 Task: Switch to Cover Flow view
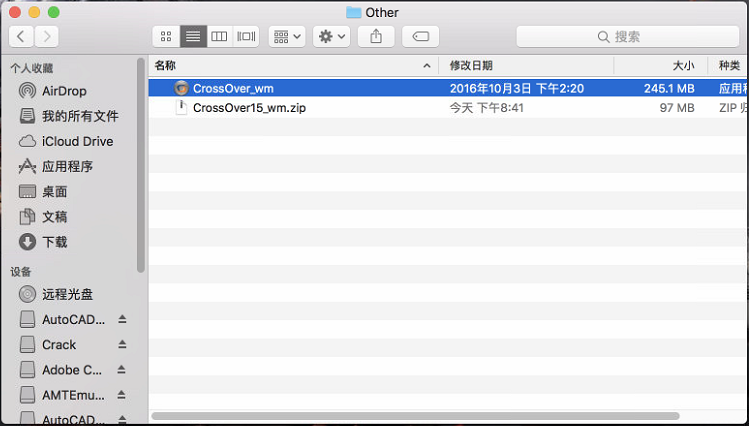[246, 37]
